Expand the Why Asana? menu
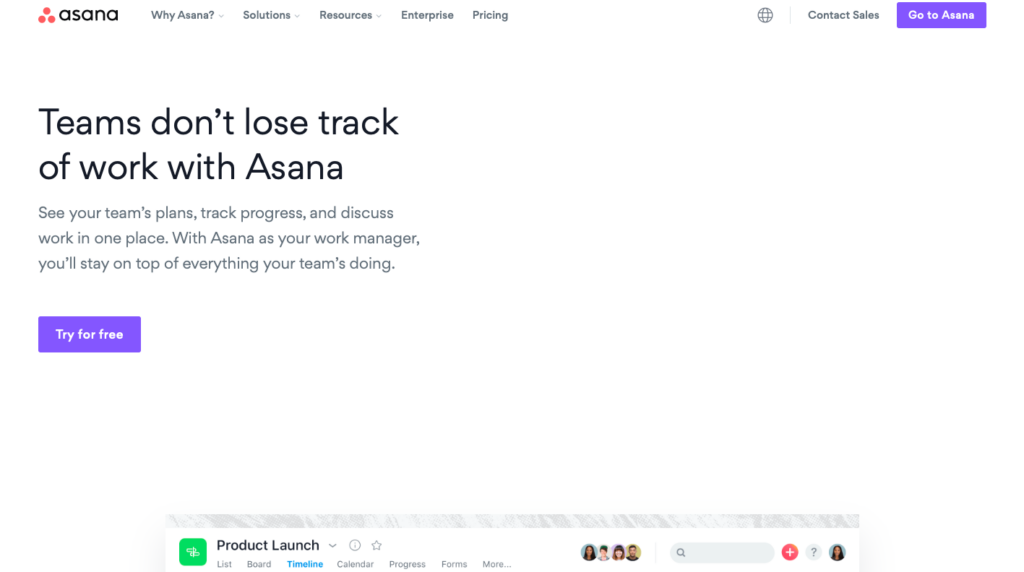This screenshot has width=1024, height=572. 187,15
